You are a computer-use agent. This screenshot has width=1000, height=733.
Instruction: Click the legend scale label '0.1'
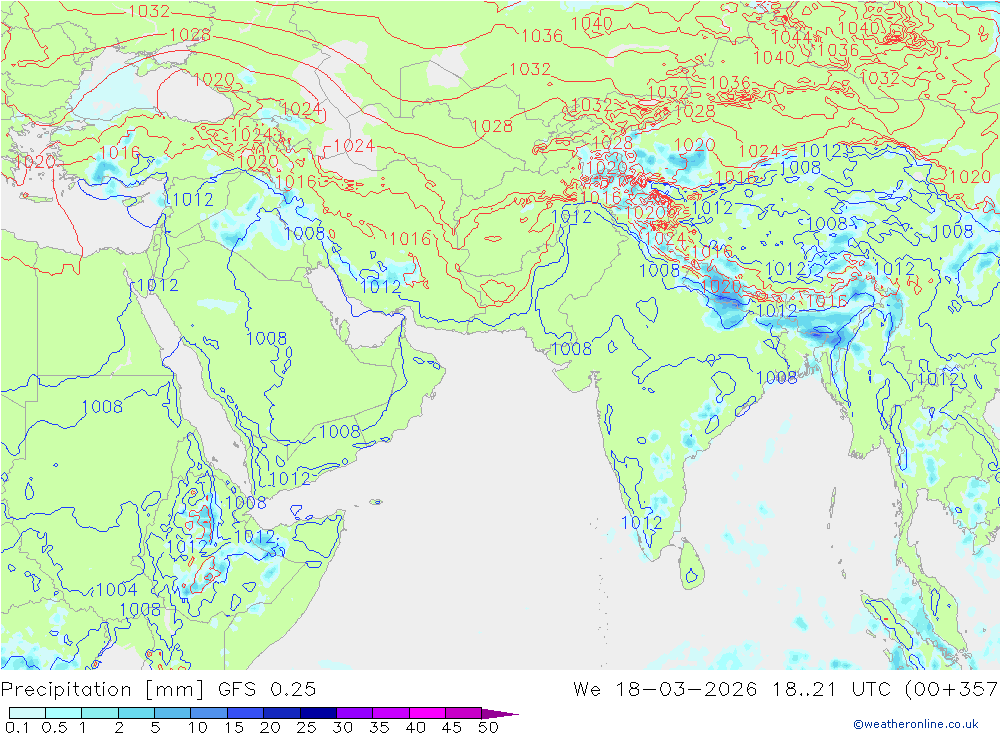17,727
